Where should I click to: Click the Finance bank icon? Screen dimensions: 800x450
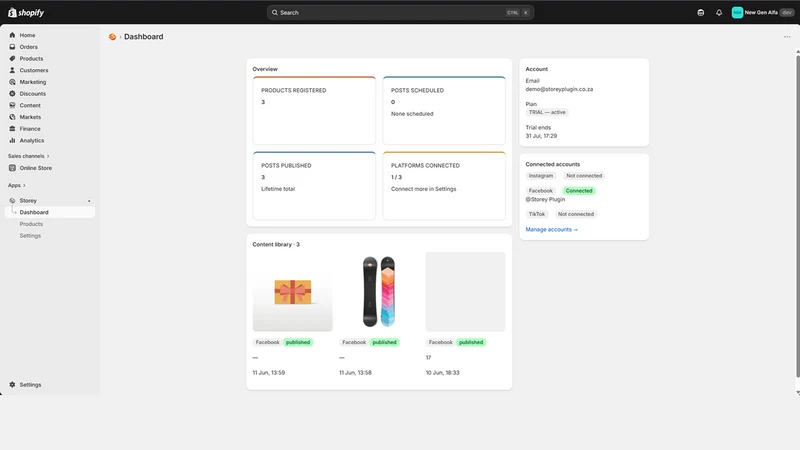click(12, 129)
